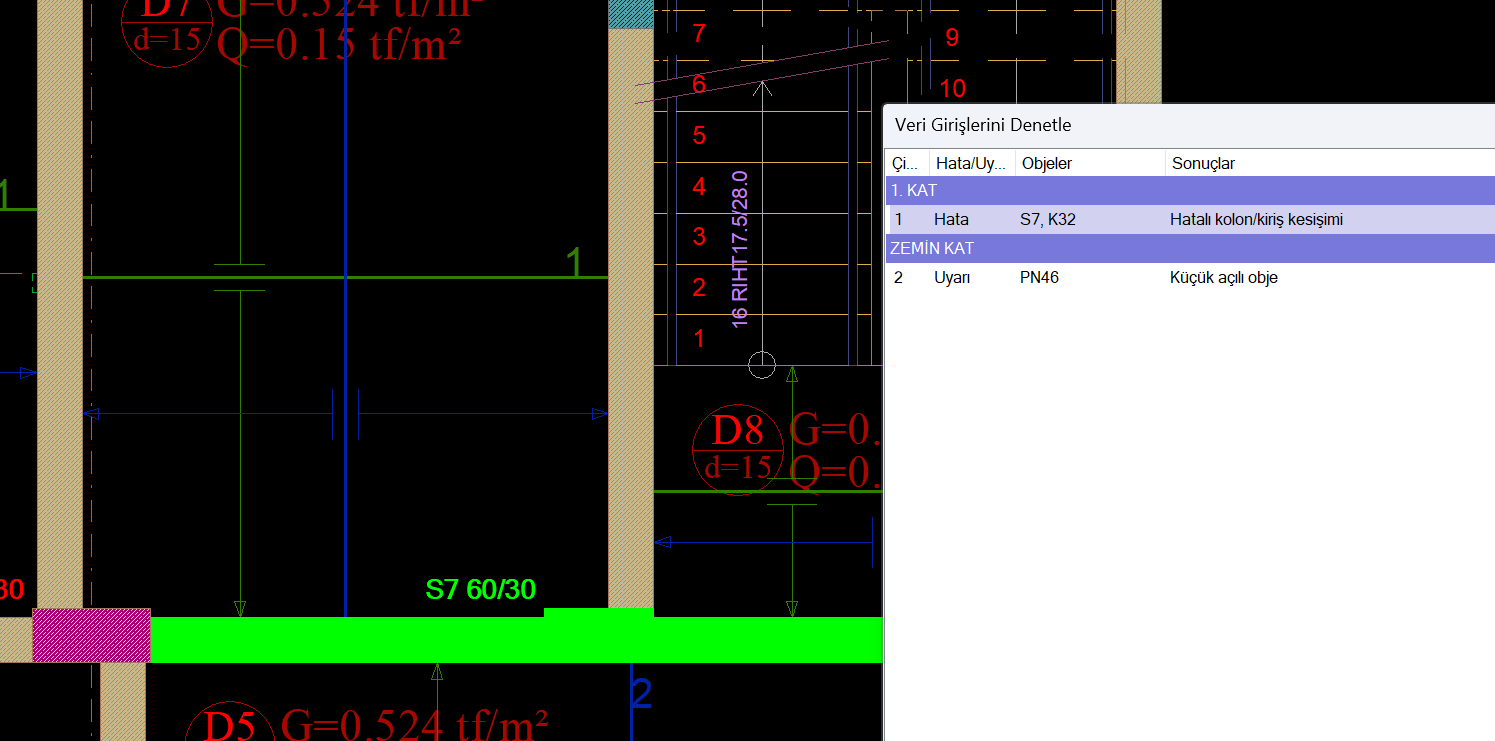Click the 'G=0.524 tf/m²' text beside D5
Image resolution: width=1495 pixels, height=741 pixels.
point(415,725)
